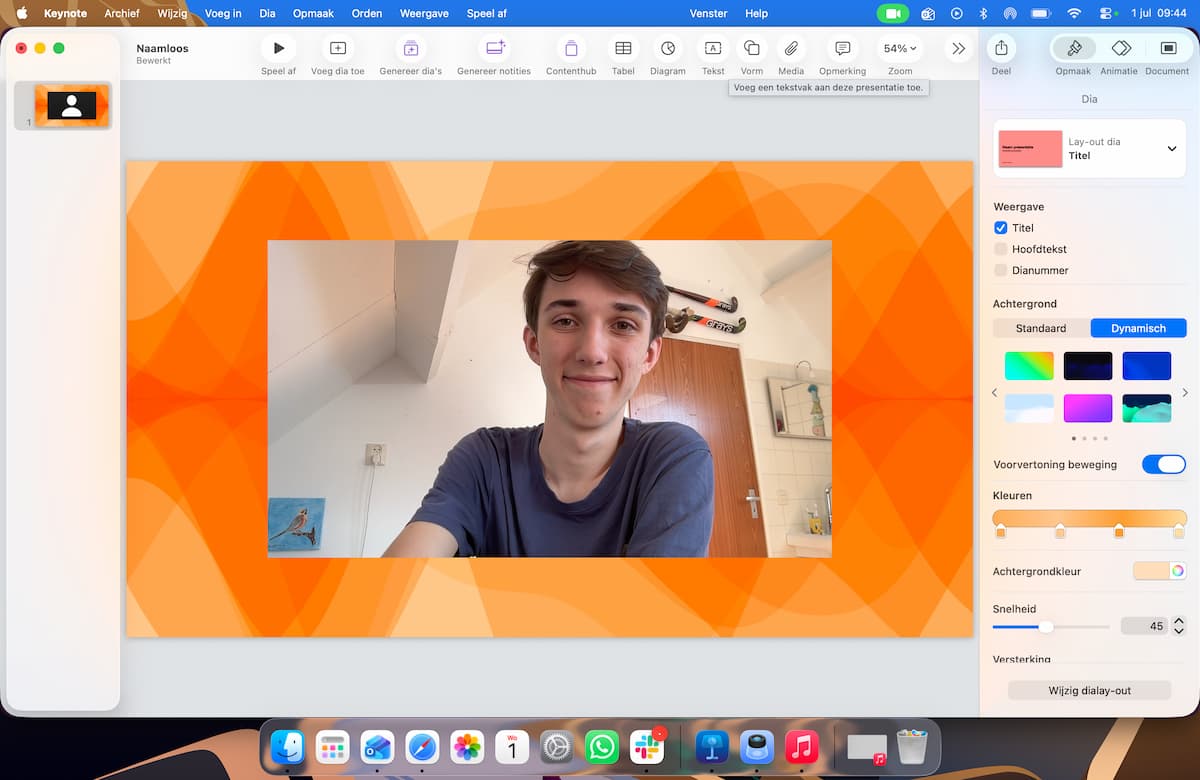Image resolution: width=1200 pixels, height=780 pixels.
Task: Insert a shape with Vorm
Action: (752, 48)
